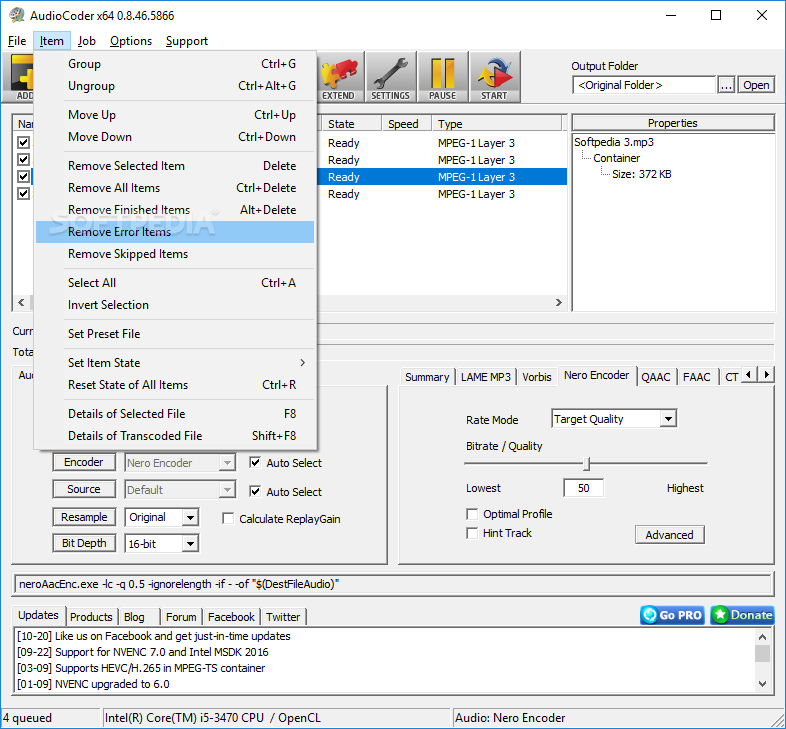The image size is (786, 729).
Task: Open the Support menu
Action: [x=186, y=41]
